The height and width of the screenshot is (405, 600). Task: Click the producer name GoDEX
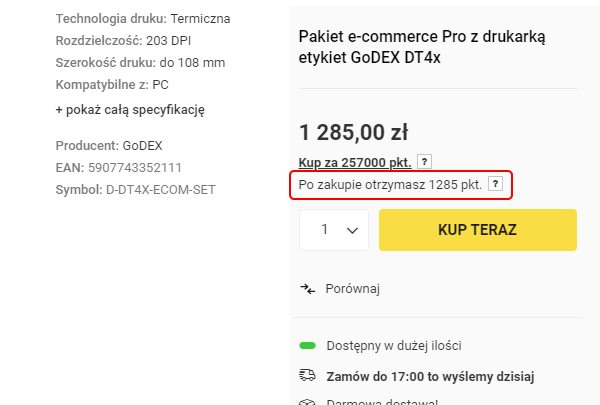click(142, 146)
